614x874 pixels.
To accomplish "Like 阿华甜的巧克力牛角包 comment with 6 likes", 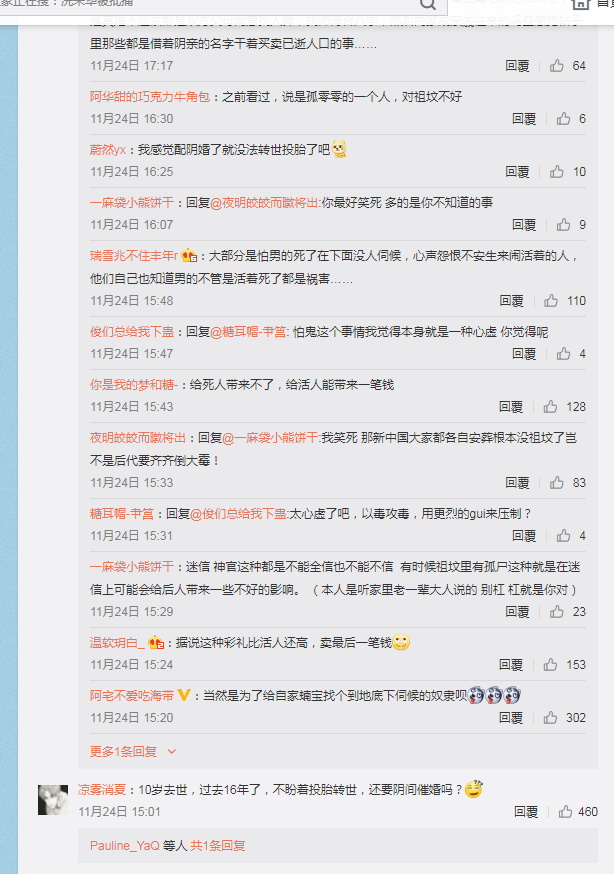I will tap(563, 119).
